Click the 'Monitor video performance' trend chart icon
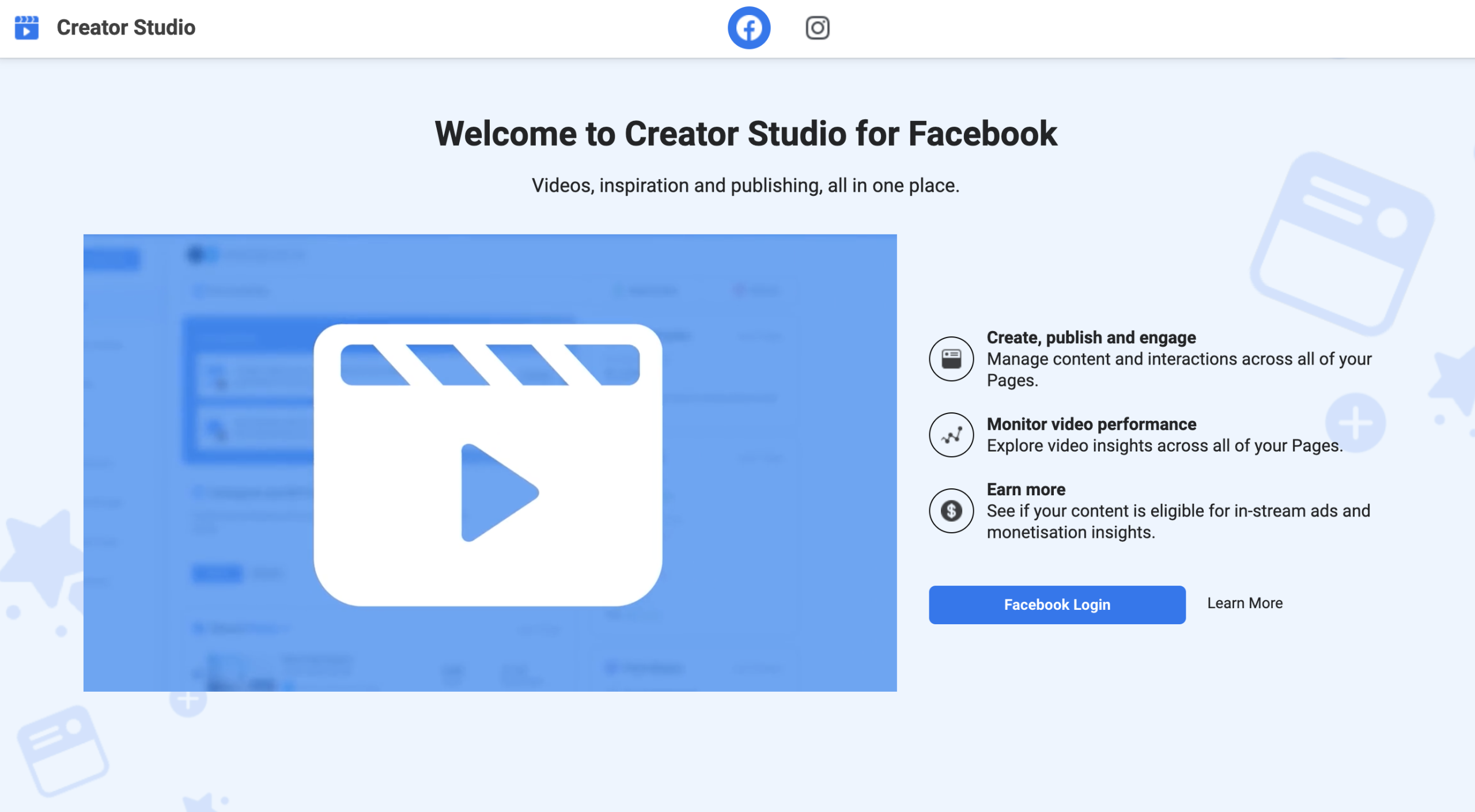The height and width of the screenshot is (812, 1475). pyautogui.click(x=951, y=435)
